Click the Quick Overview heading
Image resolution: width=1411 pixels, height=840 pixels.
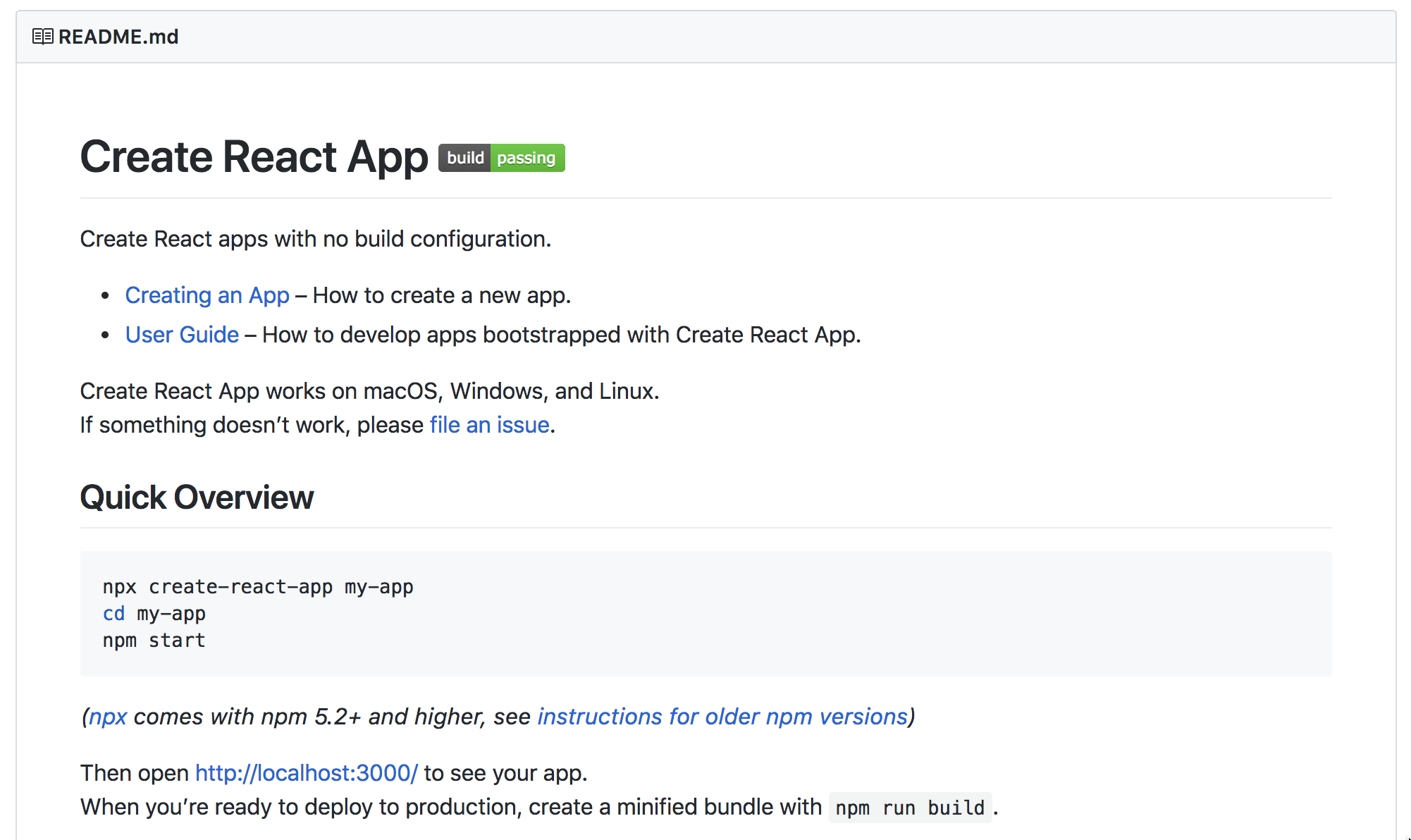197,498
